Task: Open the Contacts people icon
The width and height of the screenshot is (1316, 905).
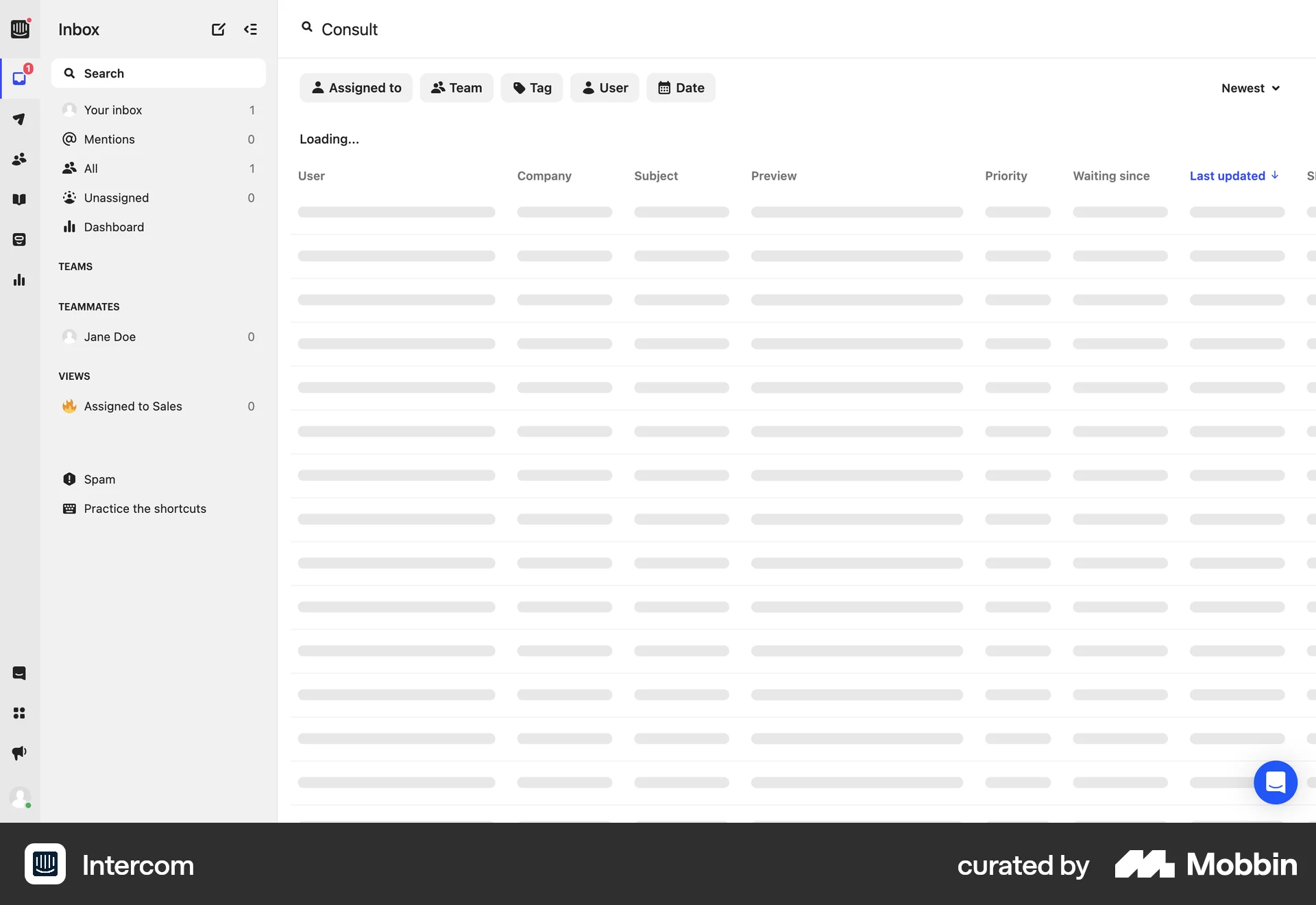Action: tap(20, 159)
